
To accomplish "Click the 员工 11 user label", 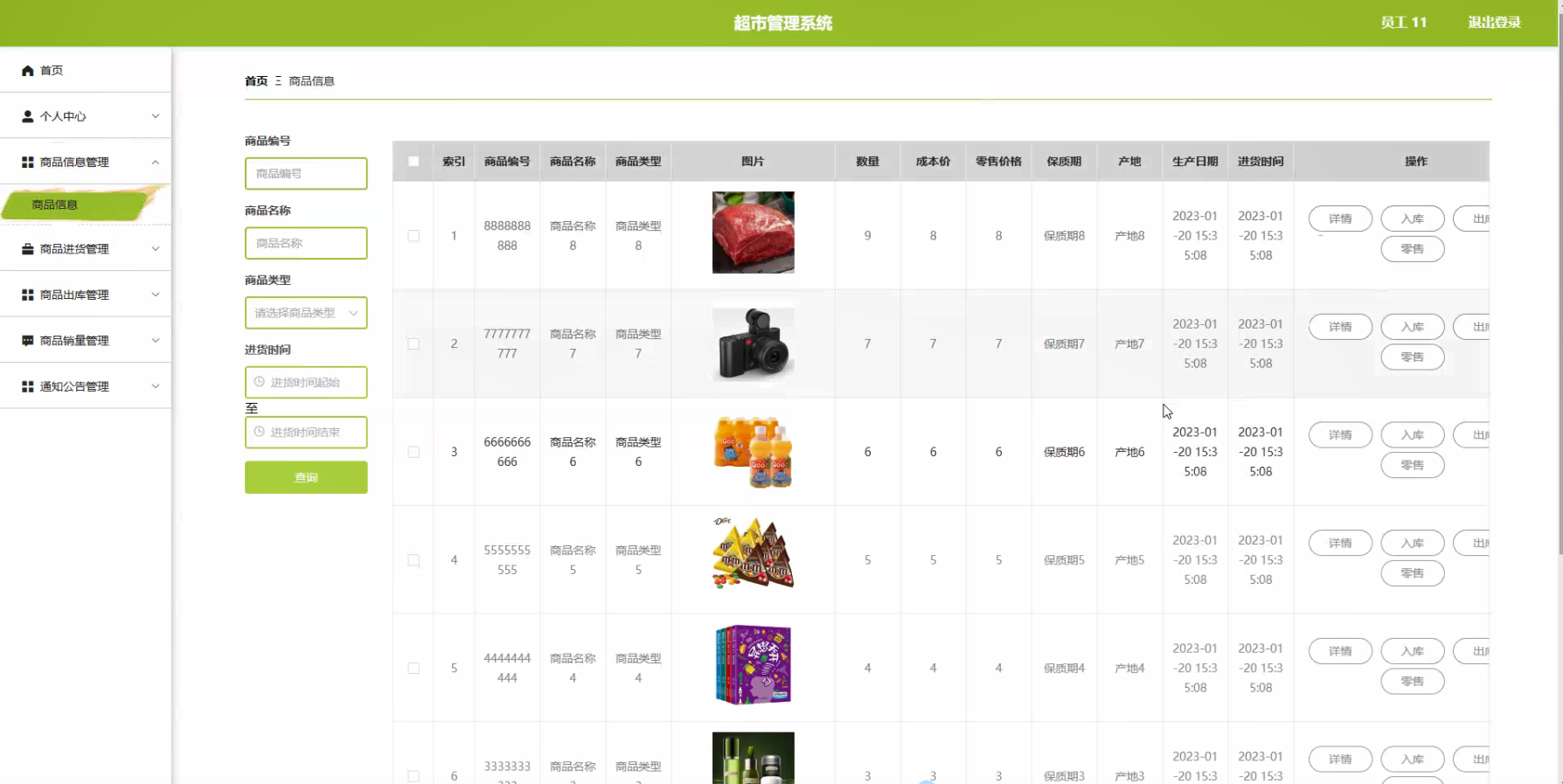I will [1404, 23].
